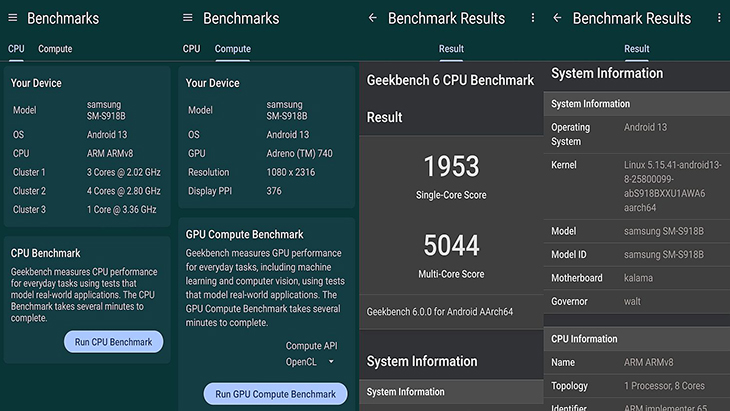Click the OpenCL dropdown arrow
The width and height of the screenshot is (730, 411).
point(331,362)
